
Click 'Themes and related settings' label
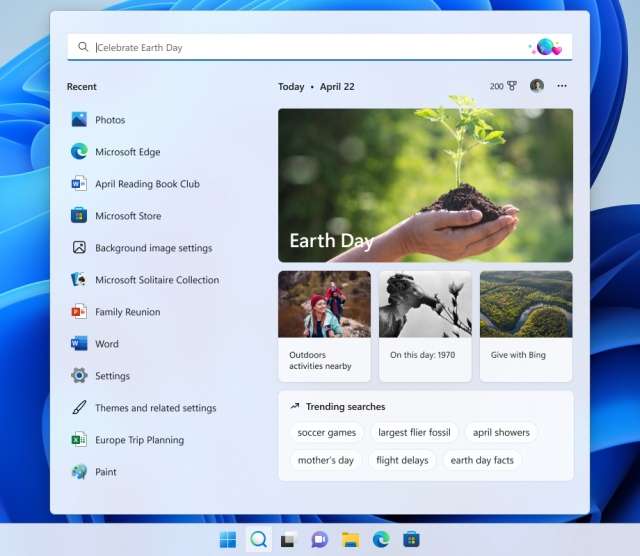[x=156, y=408]
